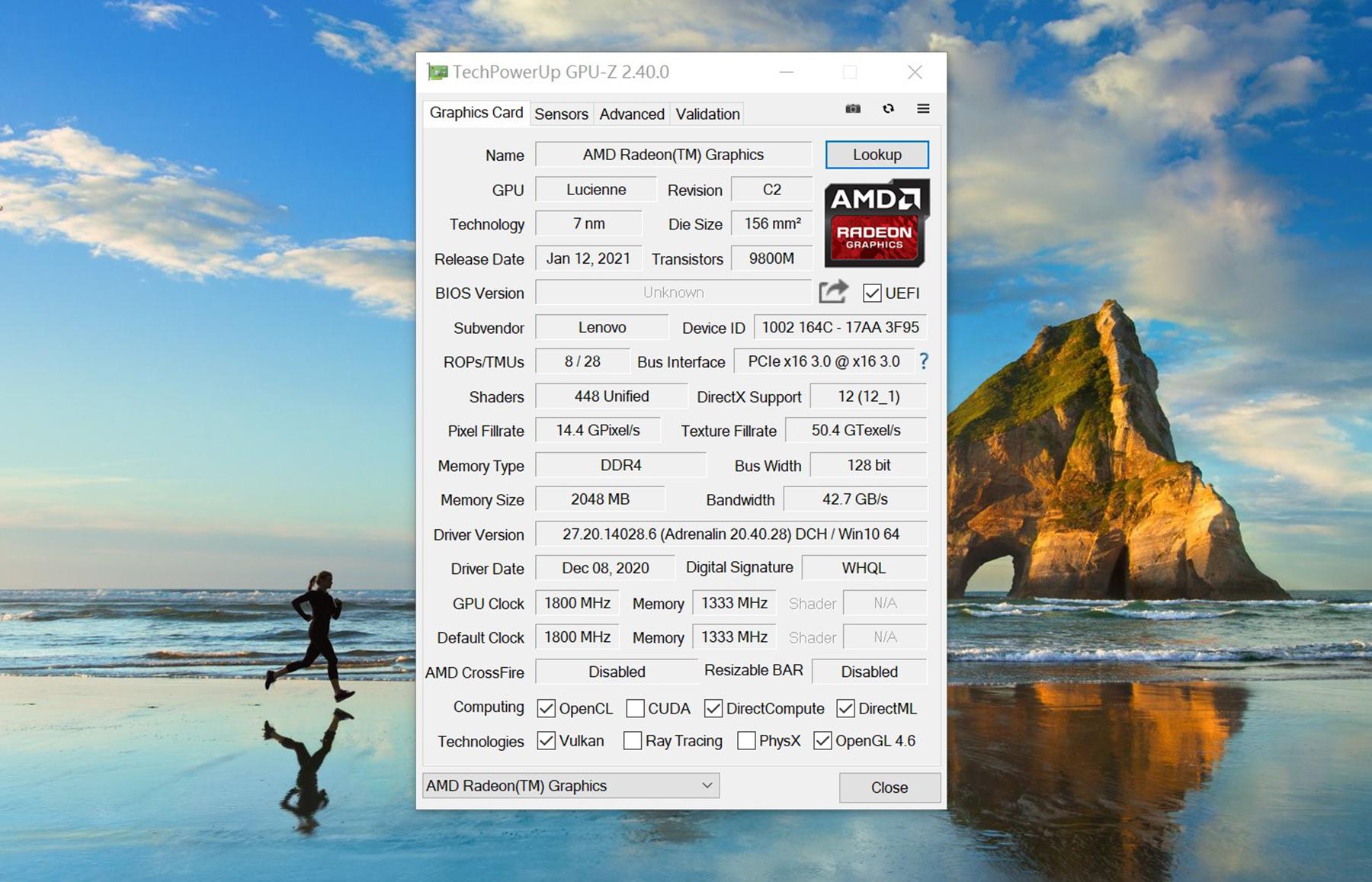Toggle the Vulkan checkbox

(x=546, y=740)
